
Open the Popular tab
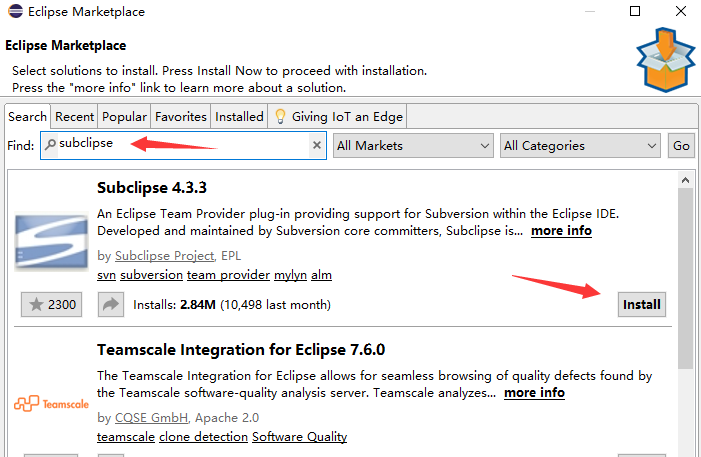124,117
